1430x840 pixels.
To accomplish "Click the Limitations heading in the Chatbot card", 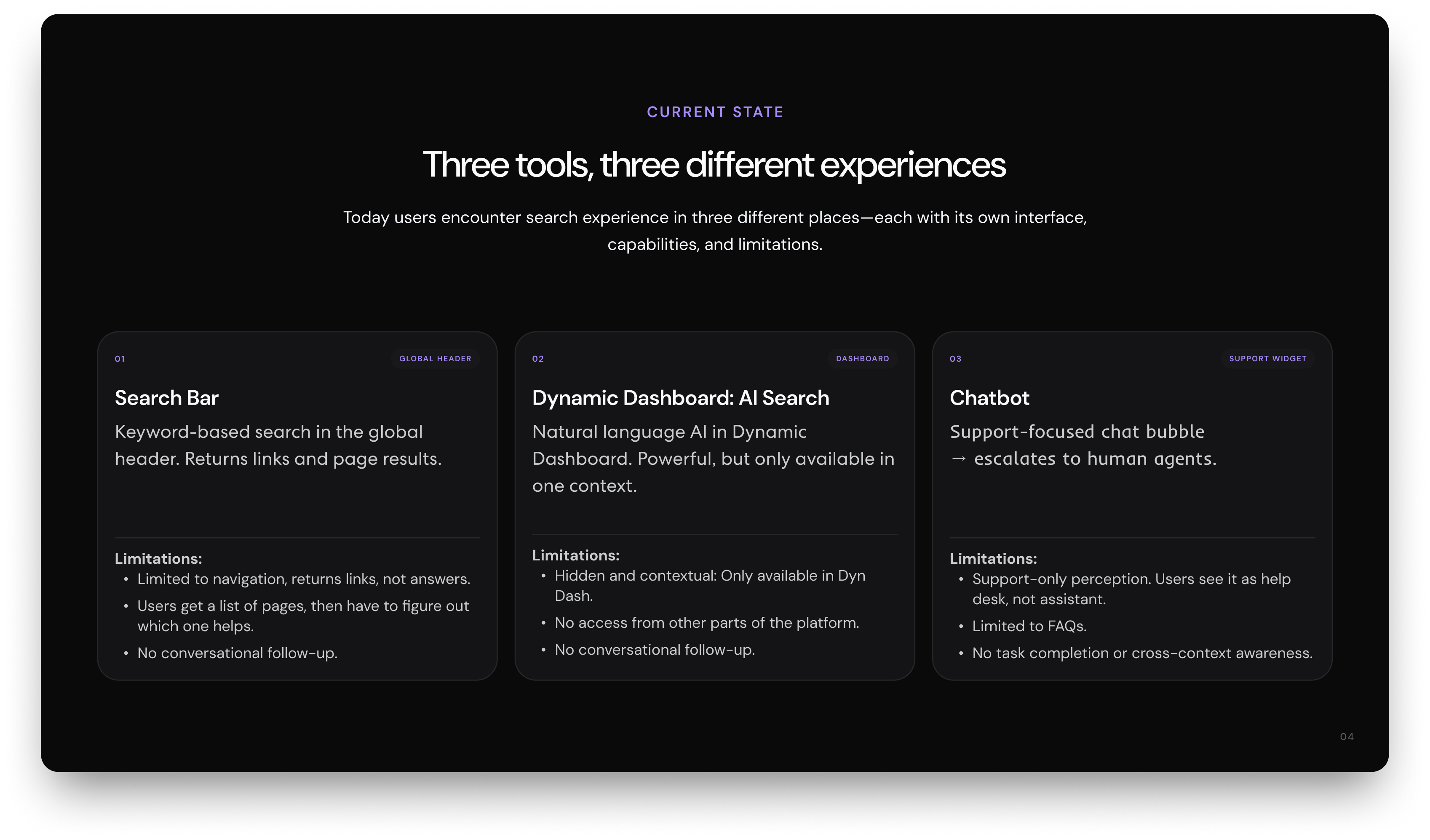I will click(994, 559).
